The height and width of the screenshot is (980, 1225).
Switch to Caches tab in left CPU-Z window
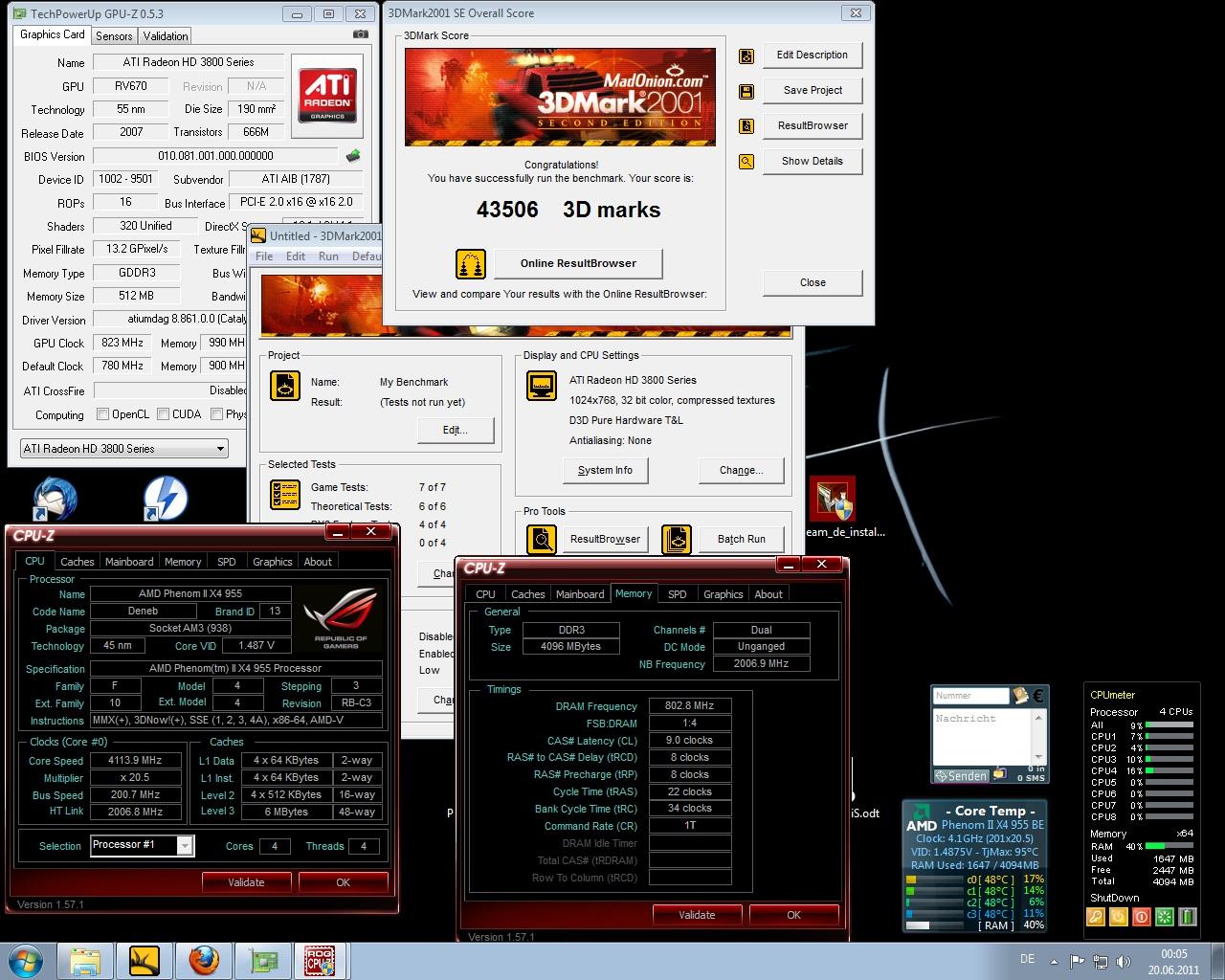pos(78,562)
